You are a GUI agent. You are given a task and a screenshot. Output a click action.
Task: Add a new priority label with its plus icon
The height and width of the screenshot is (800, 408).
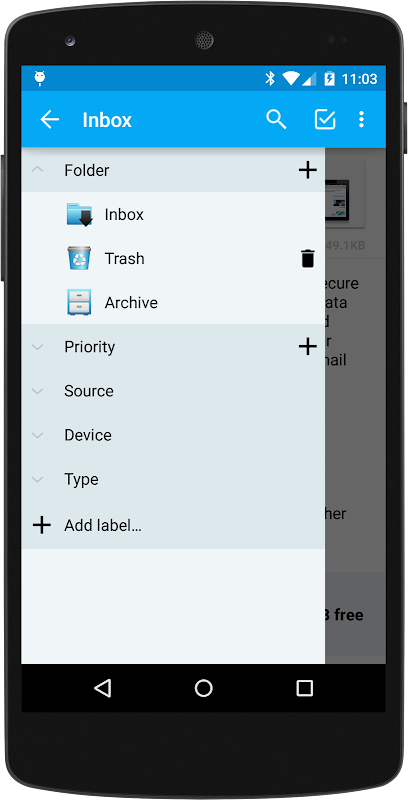click(308, 347)
